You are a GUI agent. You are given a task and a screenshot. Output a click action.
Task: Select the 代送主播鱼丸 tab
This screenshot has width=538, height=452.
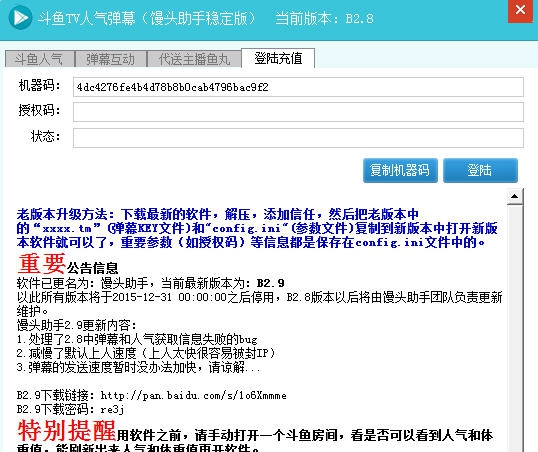[194, 59]
